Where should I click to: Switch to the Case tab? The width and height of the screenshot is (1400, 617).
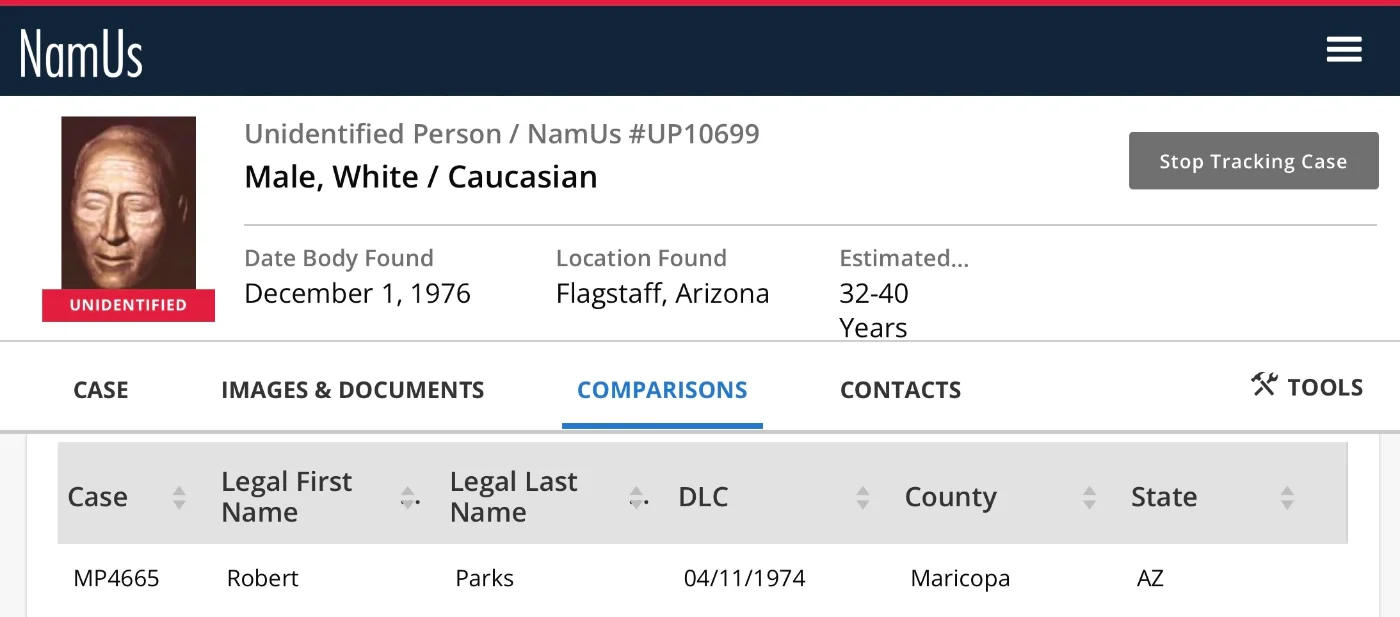click(101, 390)
